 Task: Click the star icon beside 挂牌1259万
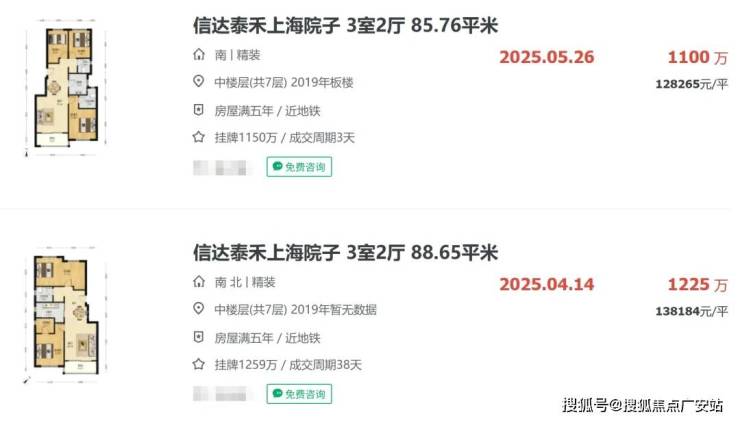pyautogui.click(x=199, y=364)
